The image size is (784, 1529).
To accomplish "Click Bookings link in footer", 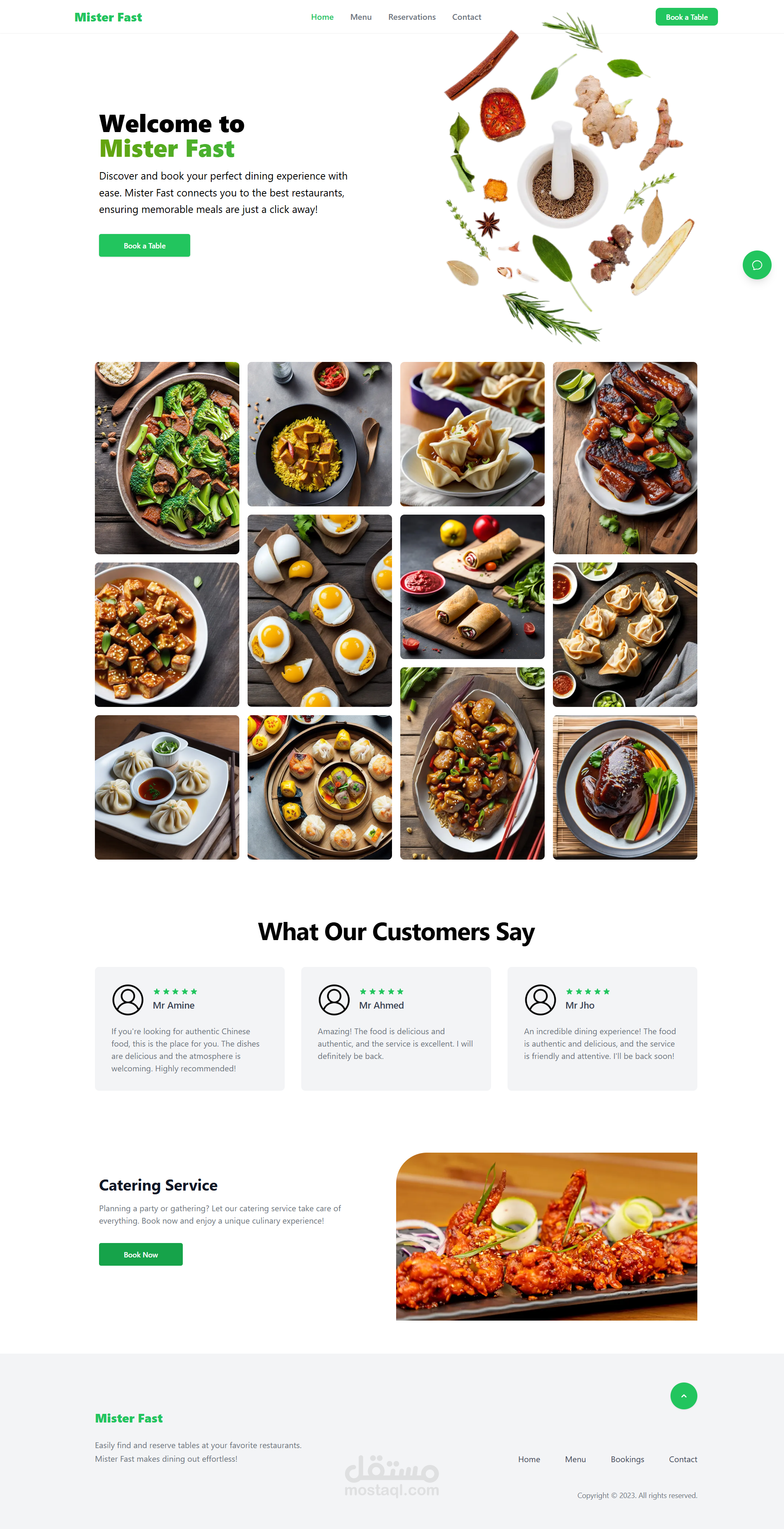I will (627, 1459).
